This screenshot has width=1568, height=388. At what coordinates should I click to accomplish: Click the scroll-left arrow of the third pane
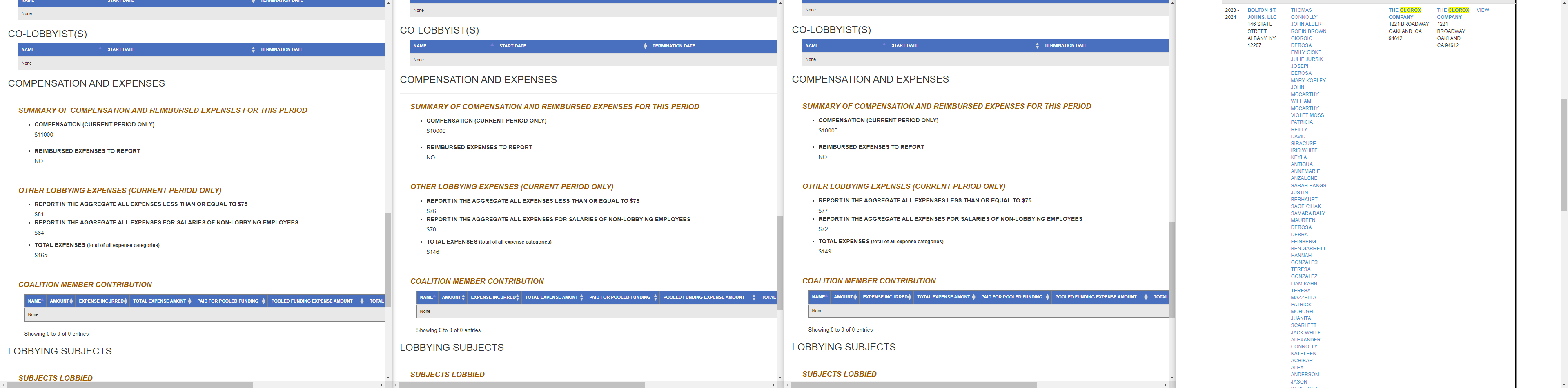coord(788,385)
